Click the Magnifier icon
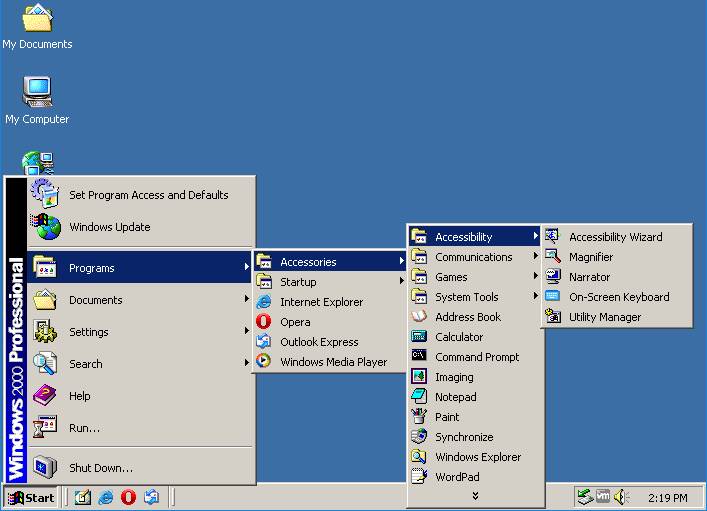This screenshot has height=511, width=707. coord(553,256)
